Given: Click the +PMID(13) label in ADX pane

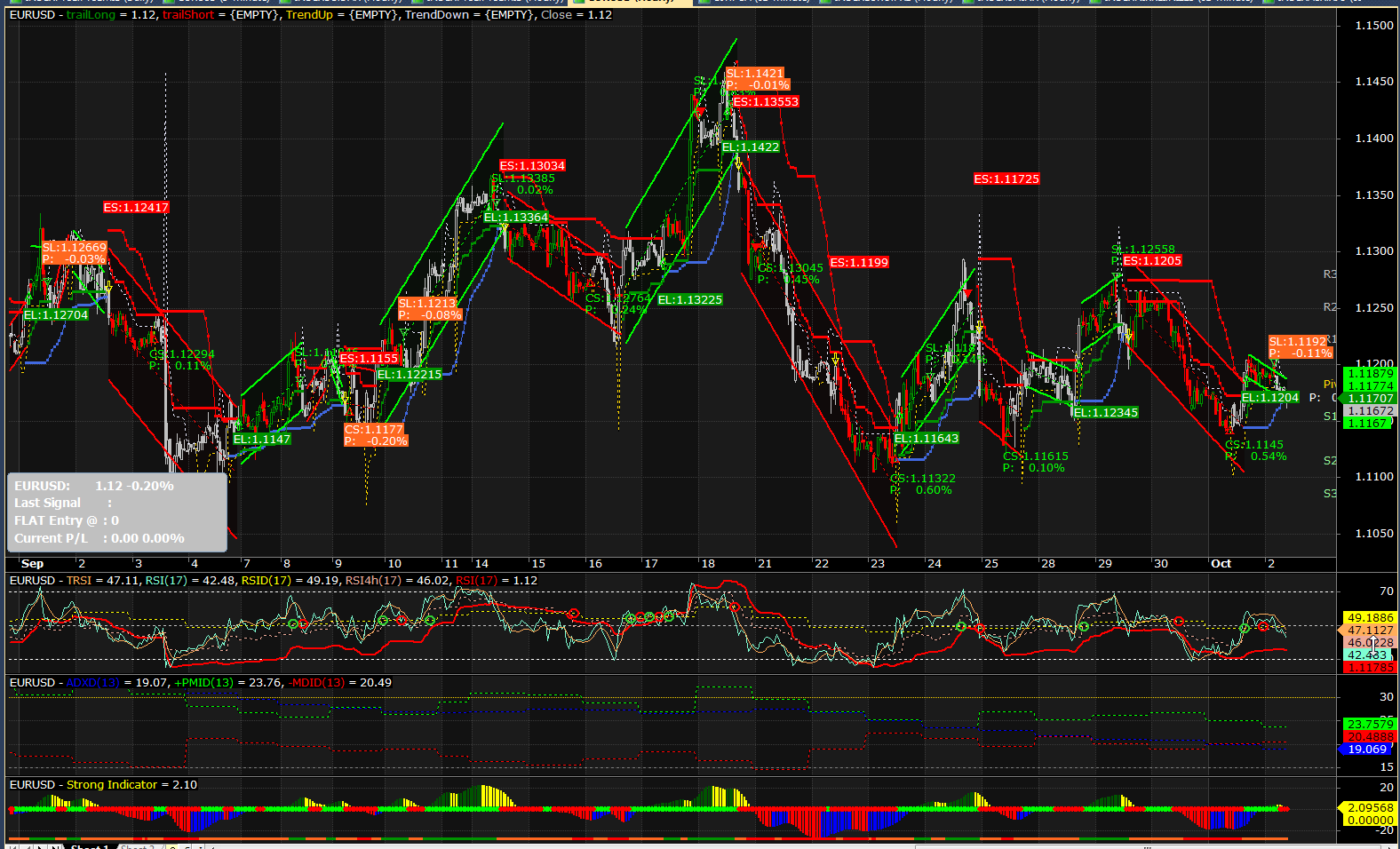Looking at the screenshot, I should click(x=203, y=682).
